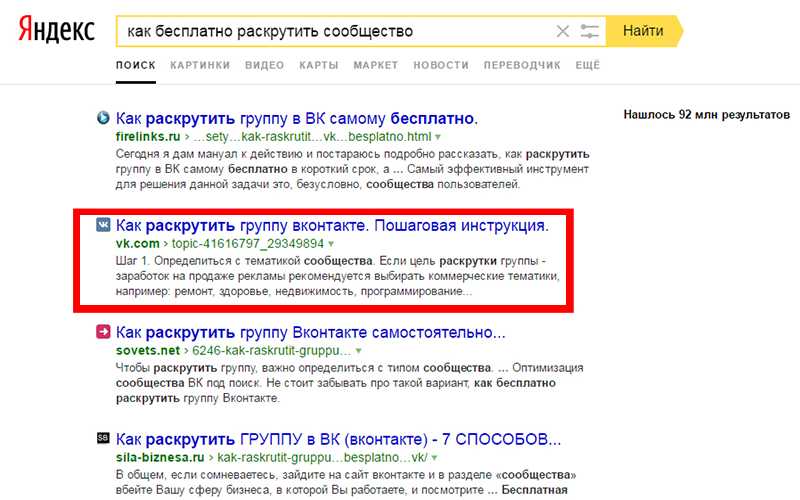Expand the Ещё menu

pyautogui.click(x=588, y=65)
